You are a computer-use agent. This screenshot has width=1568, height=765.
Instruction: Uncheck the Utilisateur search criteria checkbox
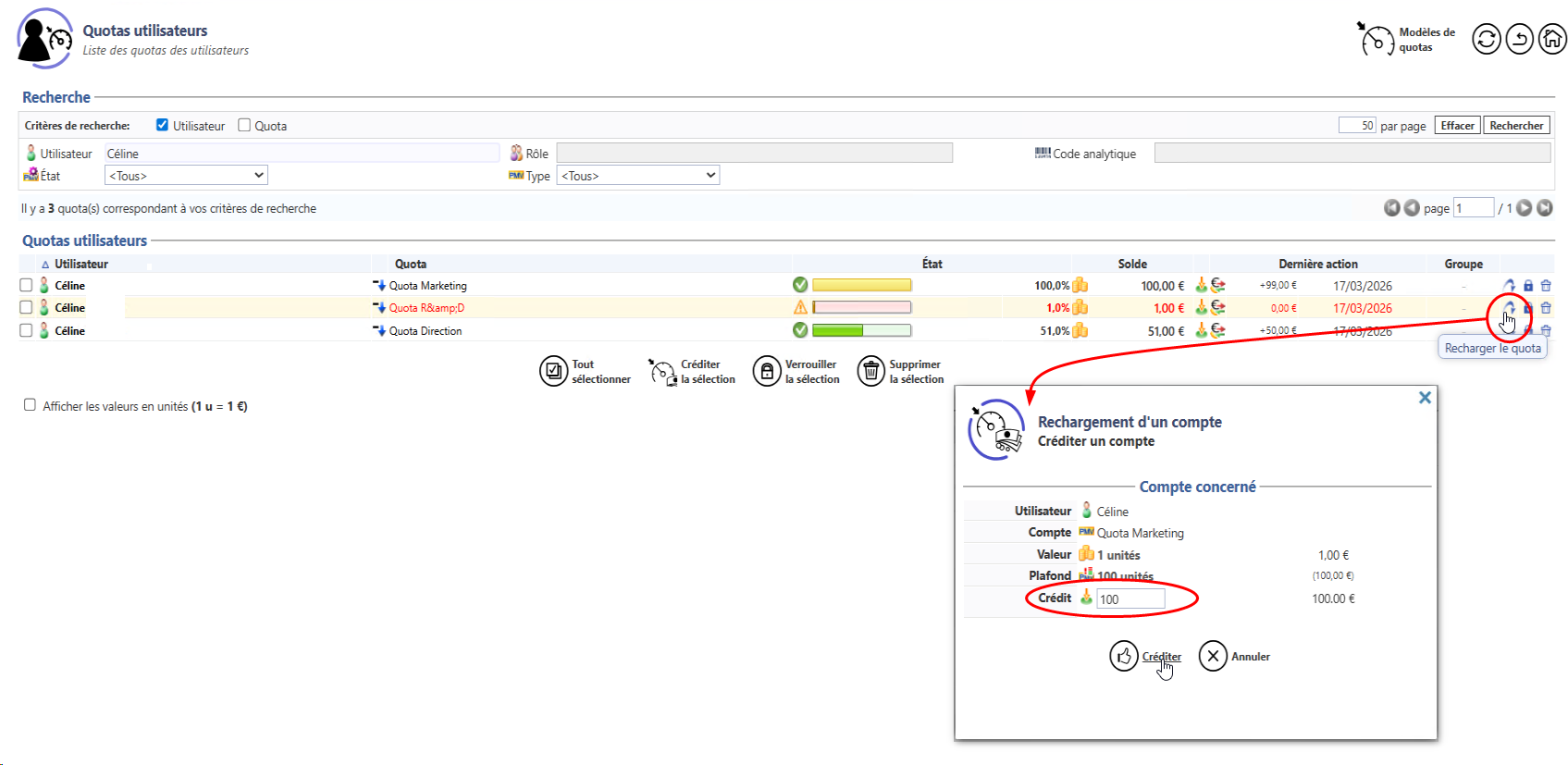(x=163, y=125)
